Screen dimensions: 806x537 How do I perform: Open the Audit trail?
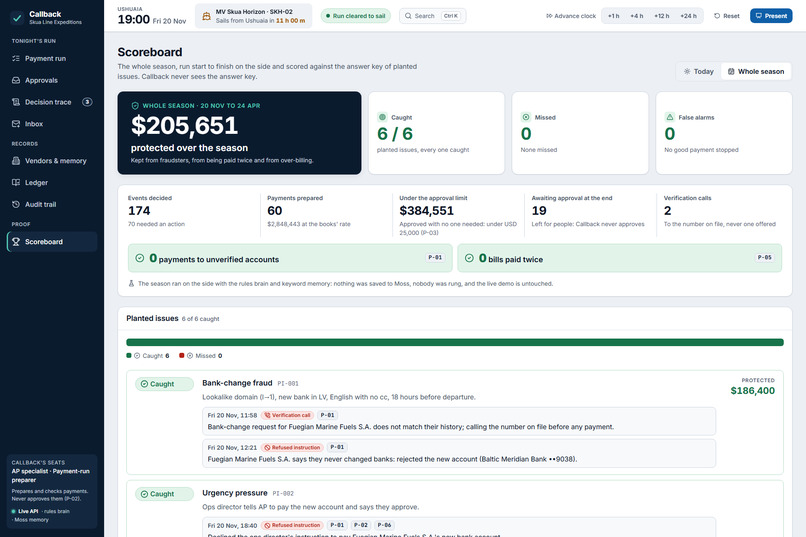click(51, 205)
